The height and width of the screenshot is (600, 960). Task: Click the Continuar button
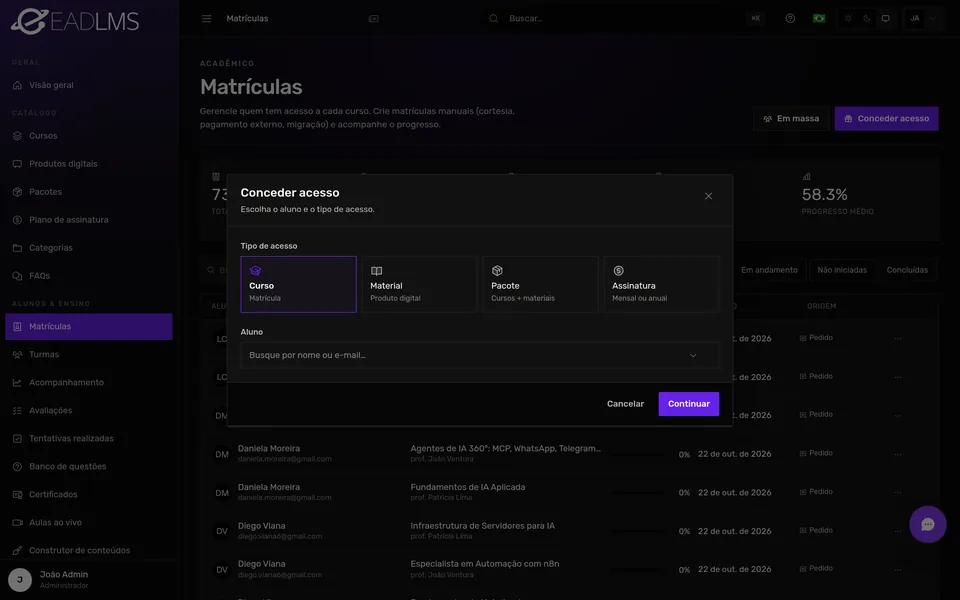tap(689, 404)
